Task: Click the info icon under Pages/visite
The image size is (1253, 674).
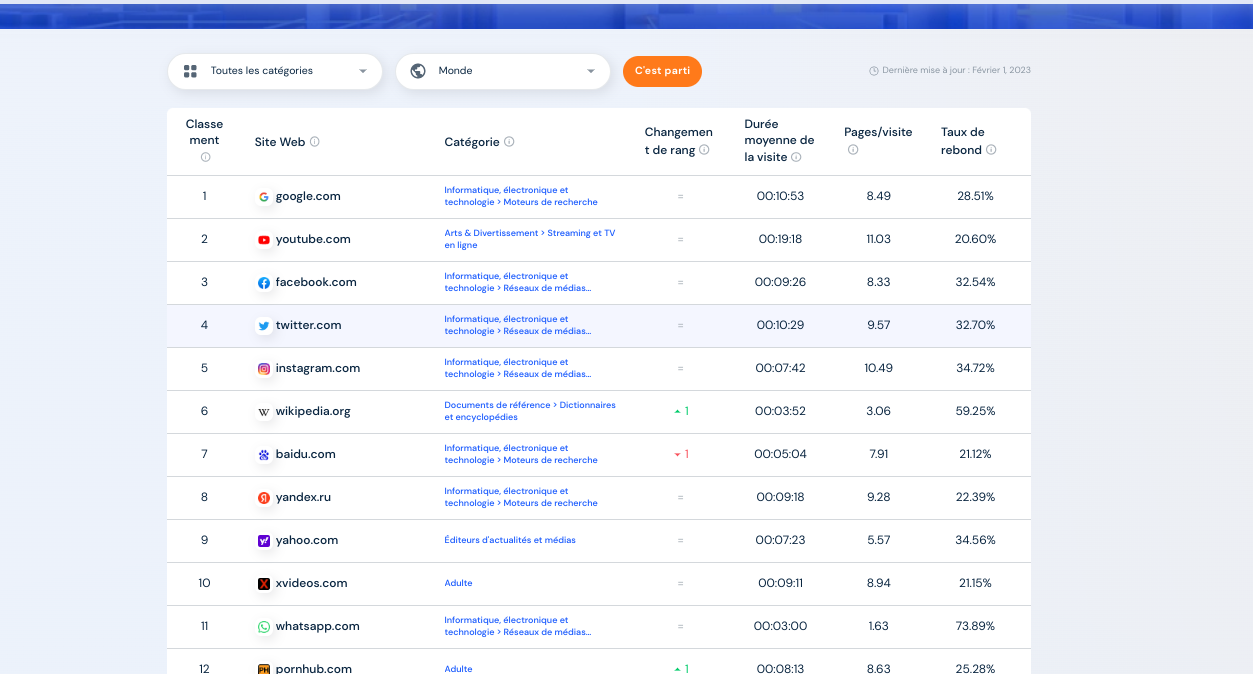Action: (853, 150)
